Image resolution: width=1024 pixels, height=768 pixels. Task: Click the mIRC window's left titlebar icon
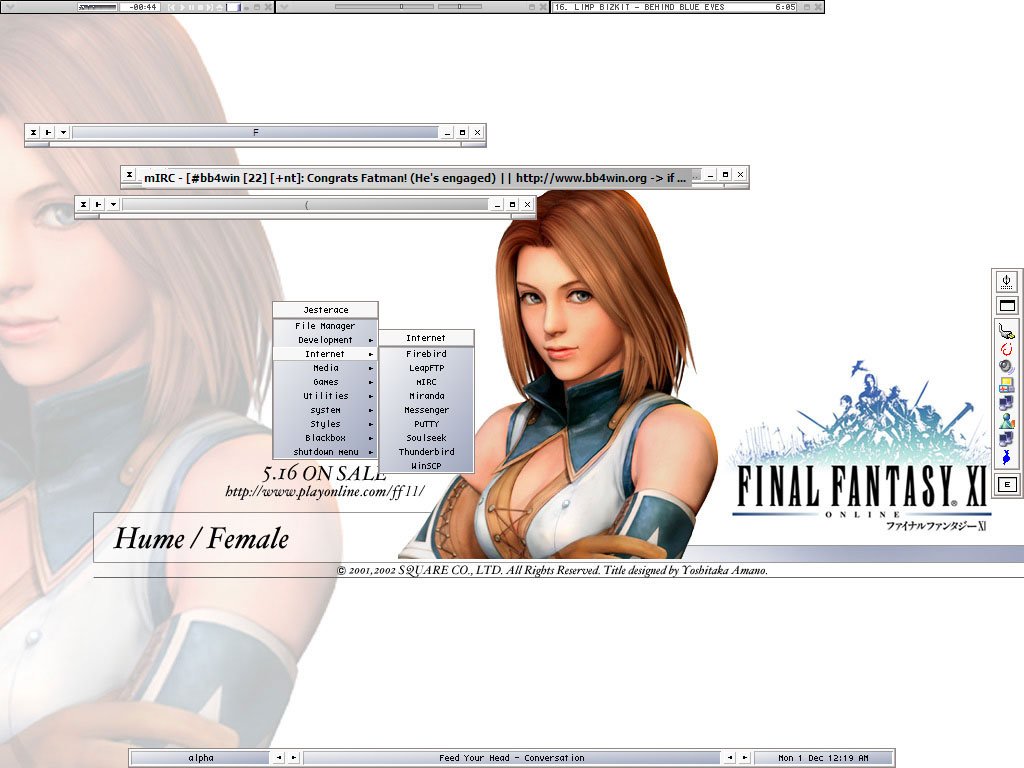point(129,174)
